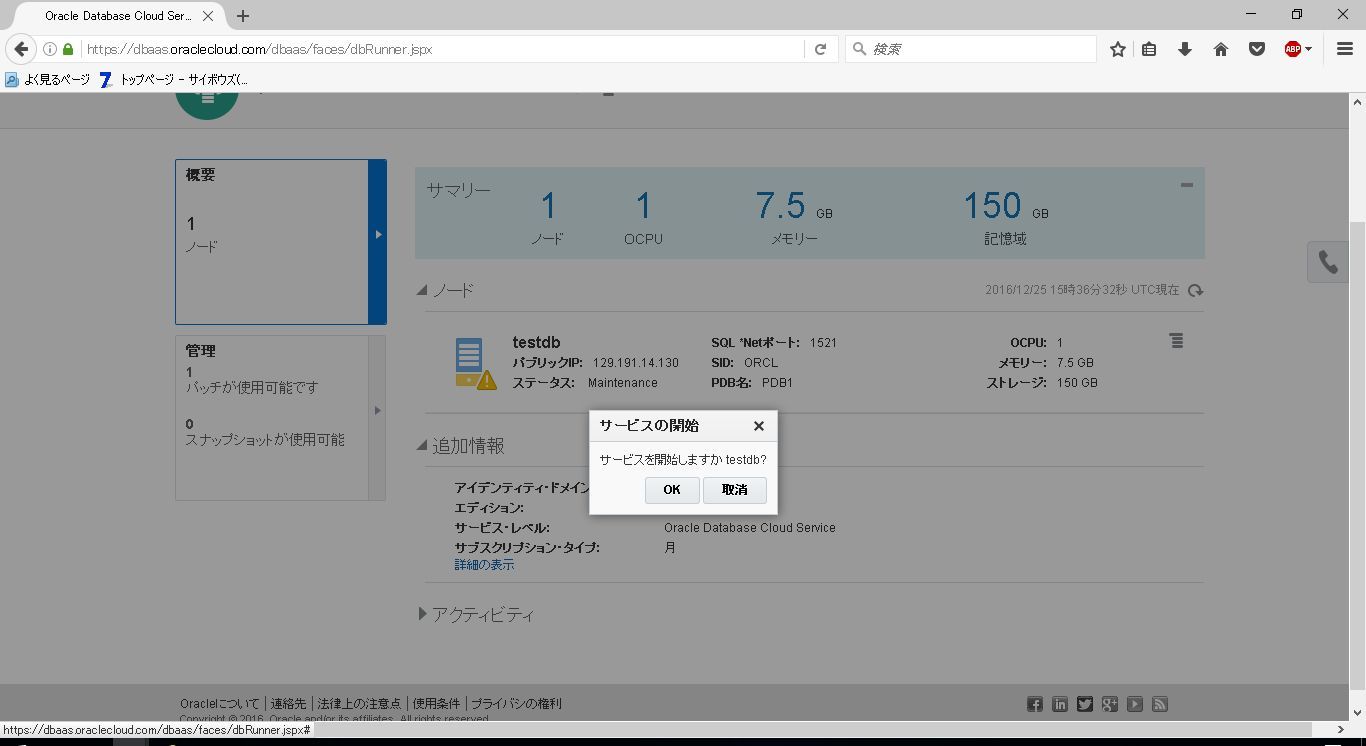Open the 詳細の表示 link

[x=484, y=565]
